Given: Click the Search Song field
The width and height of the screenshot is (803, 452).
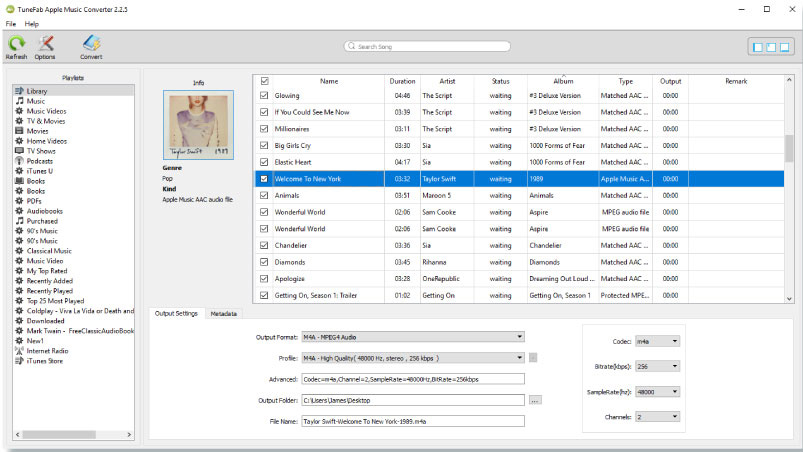Looking at the screenshot, I should click(427, 47).
